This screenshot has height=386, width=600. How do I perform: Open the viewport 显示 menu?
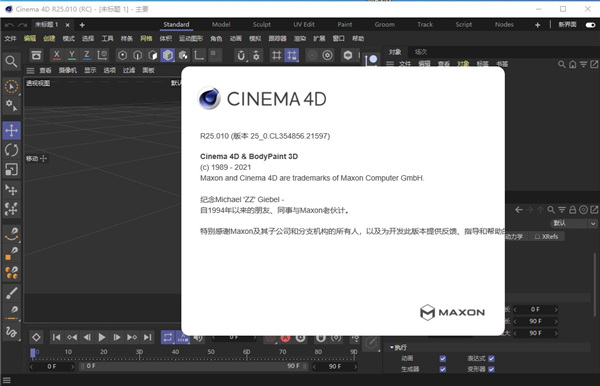pos(90,70)
